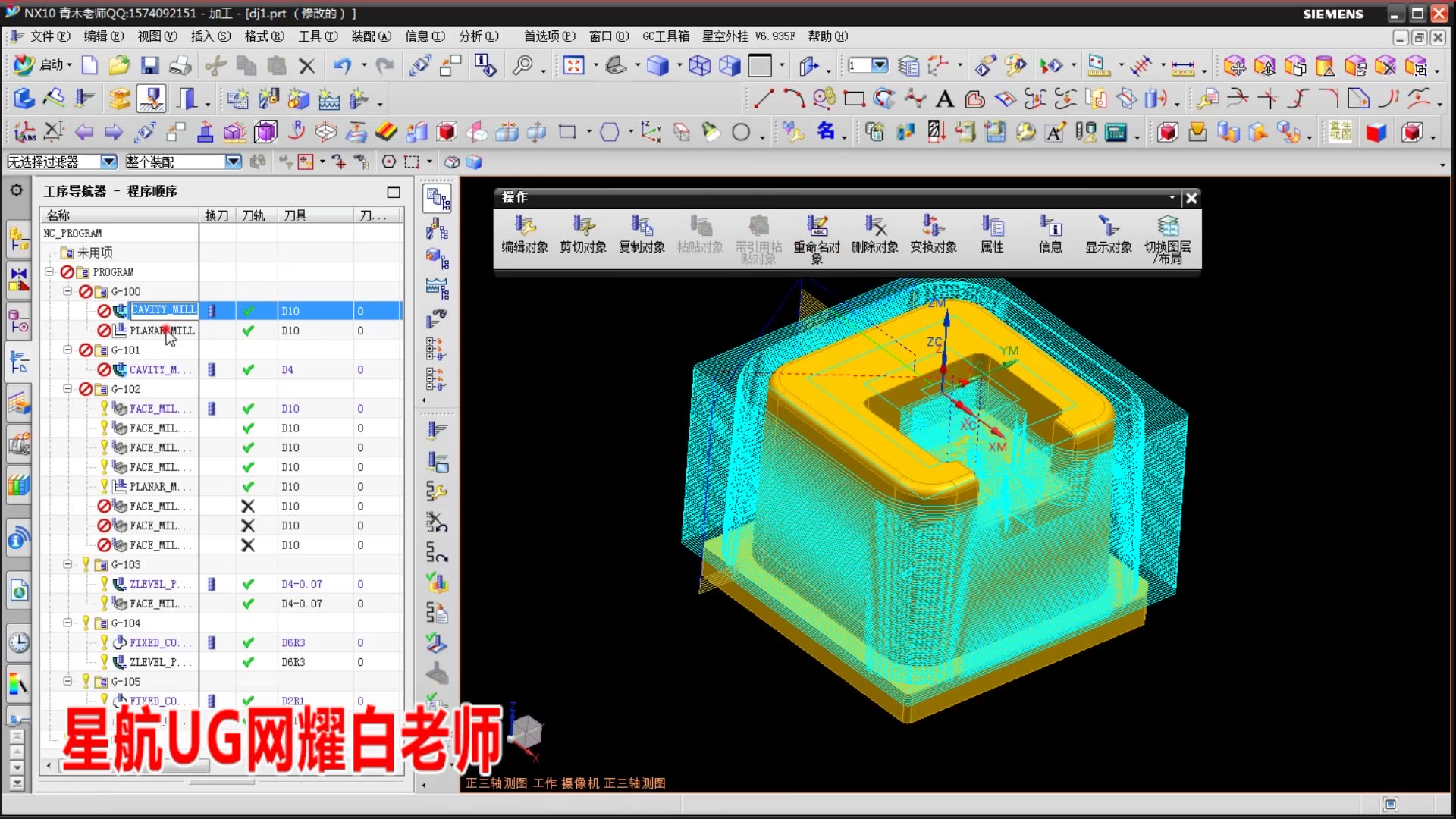The image size is (1456, 819).
Task: Open the 整个装配 dropdown
Action: tap(234, 162)
